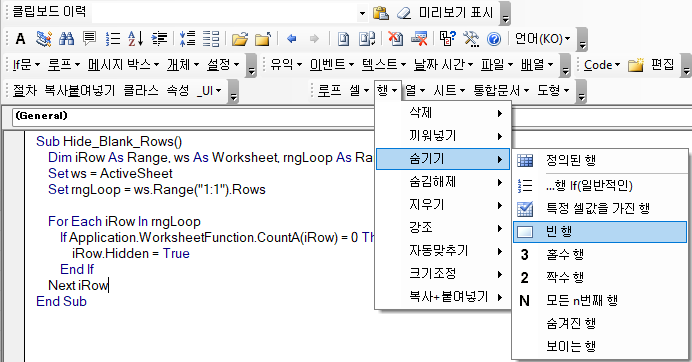Click the comment speech bubble icon
692x362 pixels.
90,39
